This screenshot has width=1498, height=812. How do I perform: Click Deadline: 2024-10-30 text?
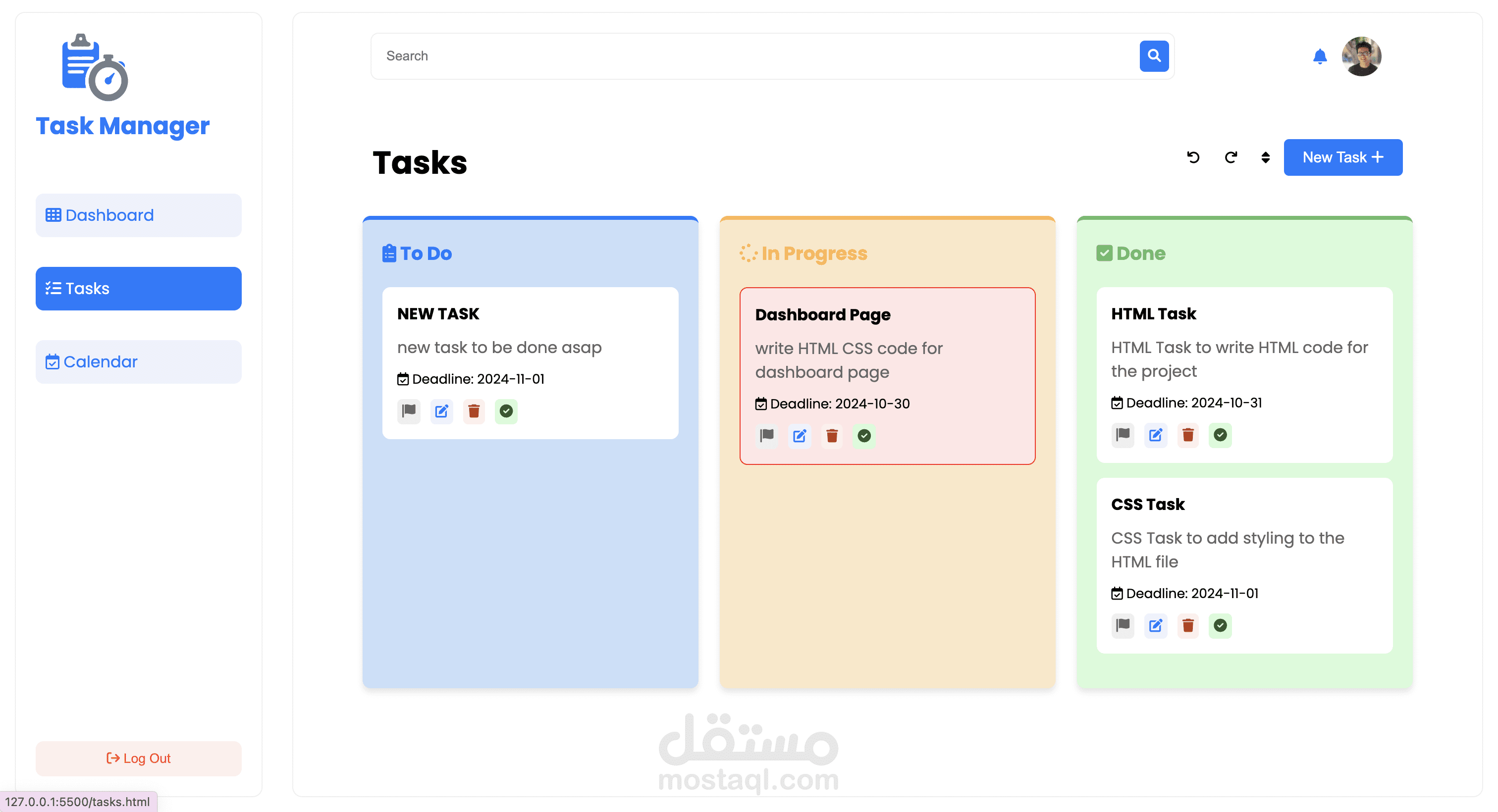point(832,404)
